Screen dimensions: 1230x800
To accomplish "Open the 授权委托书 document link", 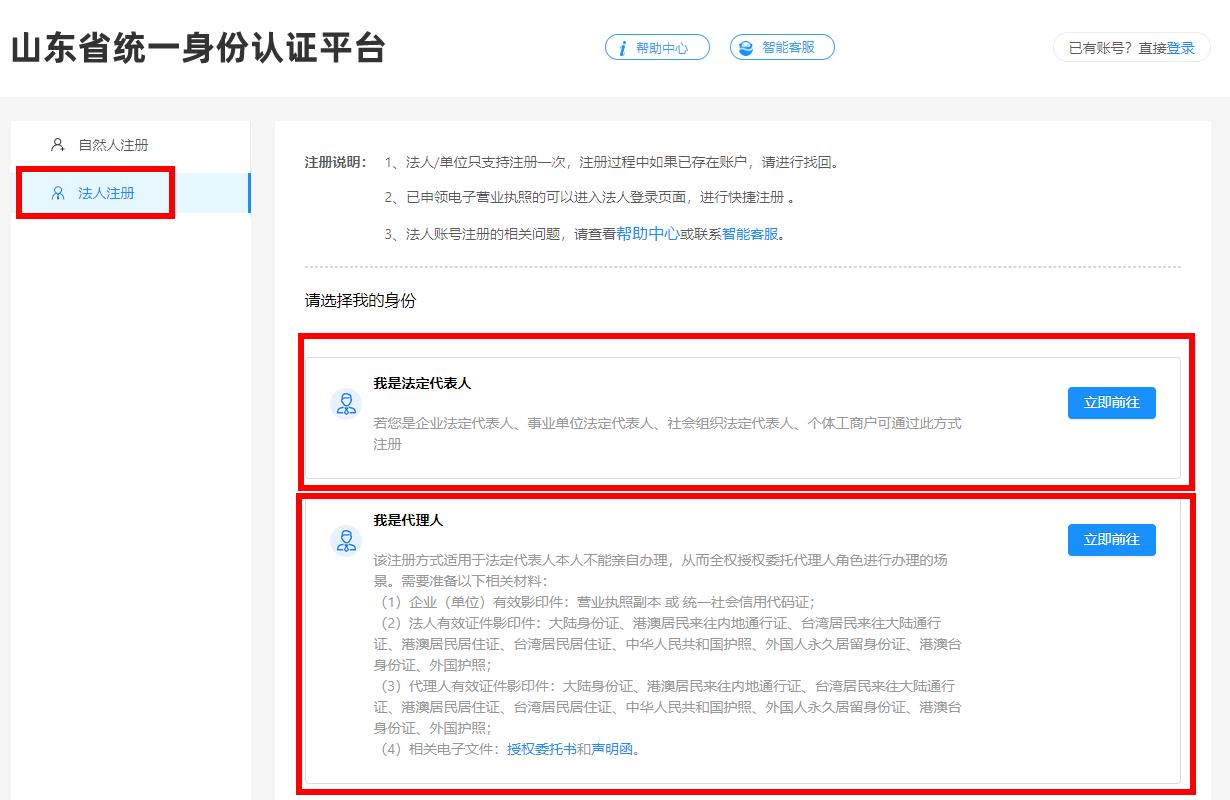I will point(541,749).
